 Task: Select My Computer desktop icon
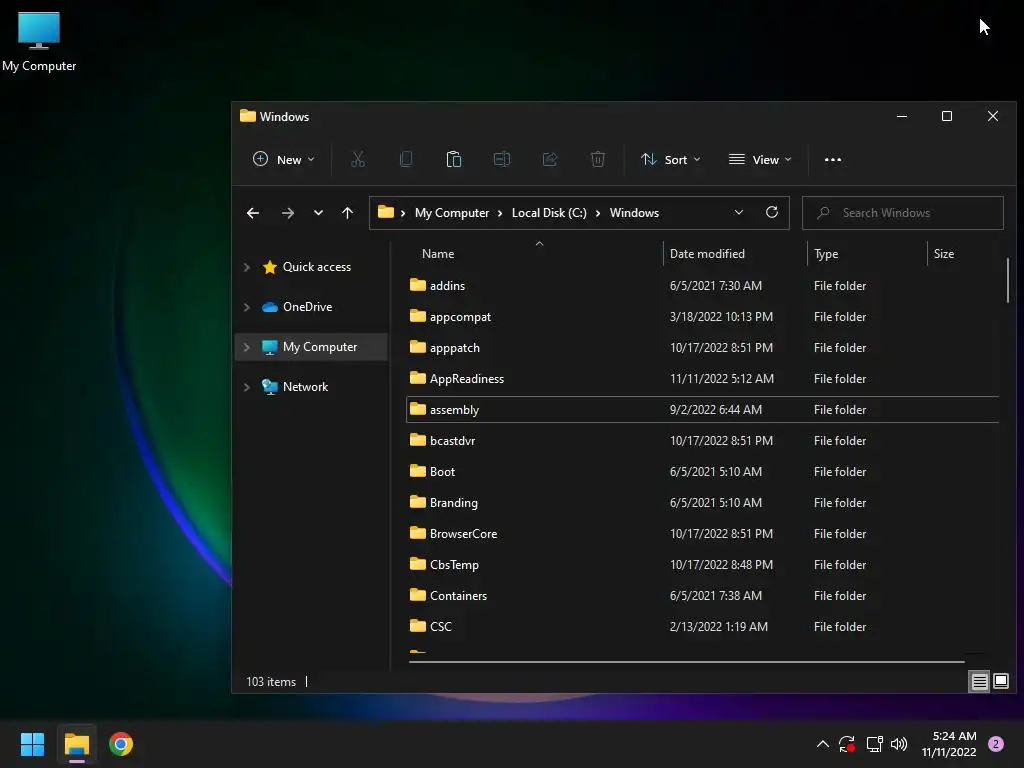(x=39, y=41)
